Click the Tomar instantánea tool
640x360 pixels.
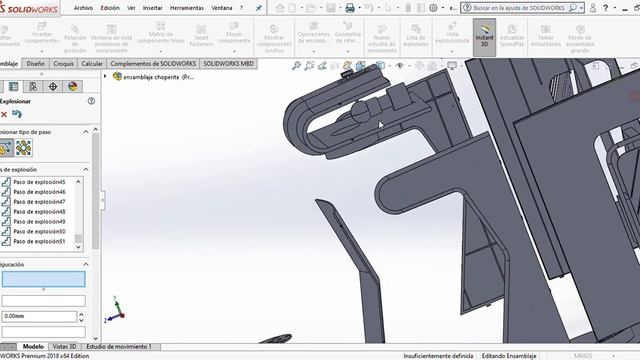click(546, 36)
